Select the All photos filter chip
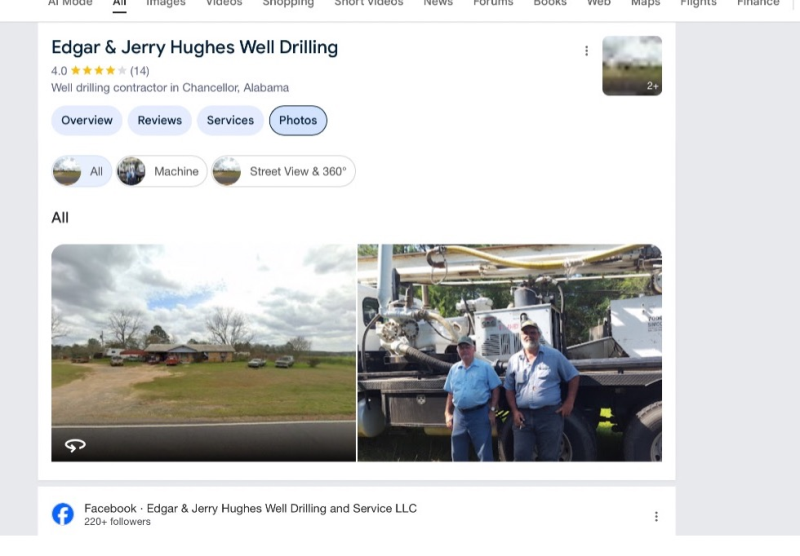 tap(82, 171)
